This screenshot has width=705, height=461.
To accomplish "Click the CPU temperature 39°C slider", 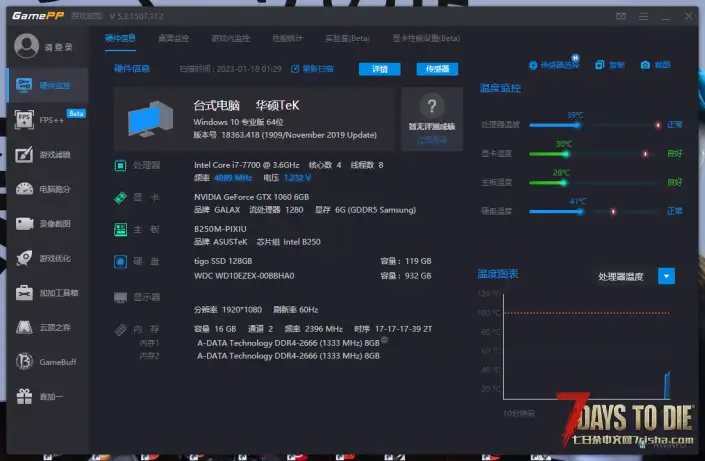I will tap(593, 125).
